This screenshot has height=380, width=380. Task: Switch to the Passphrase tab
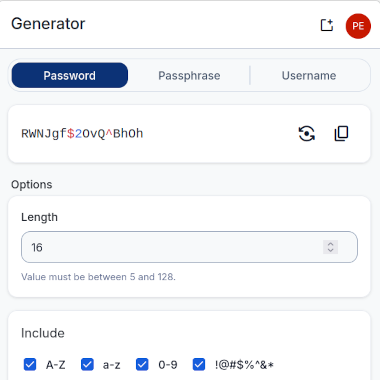(x=189, y=75)
